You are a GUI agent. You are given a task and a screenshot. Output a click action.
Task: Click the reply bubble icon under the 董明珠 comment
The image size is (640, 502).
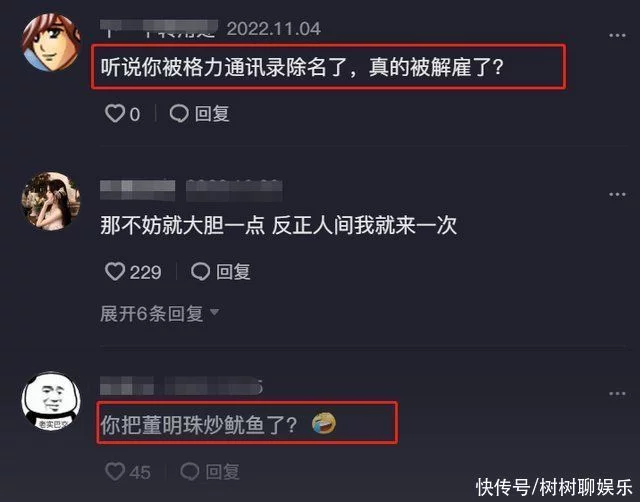pos(190,472)
